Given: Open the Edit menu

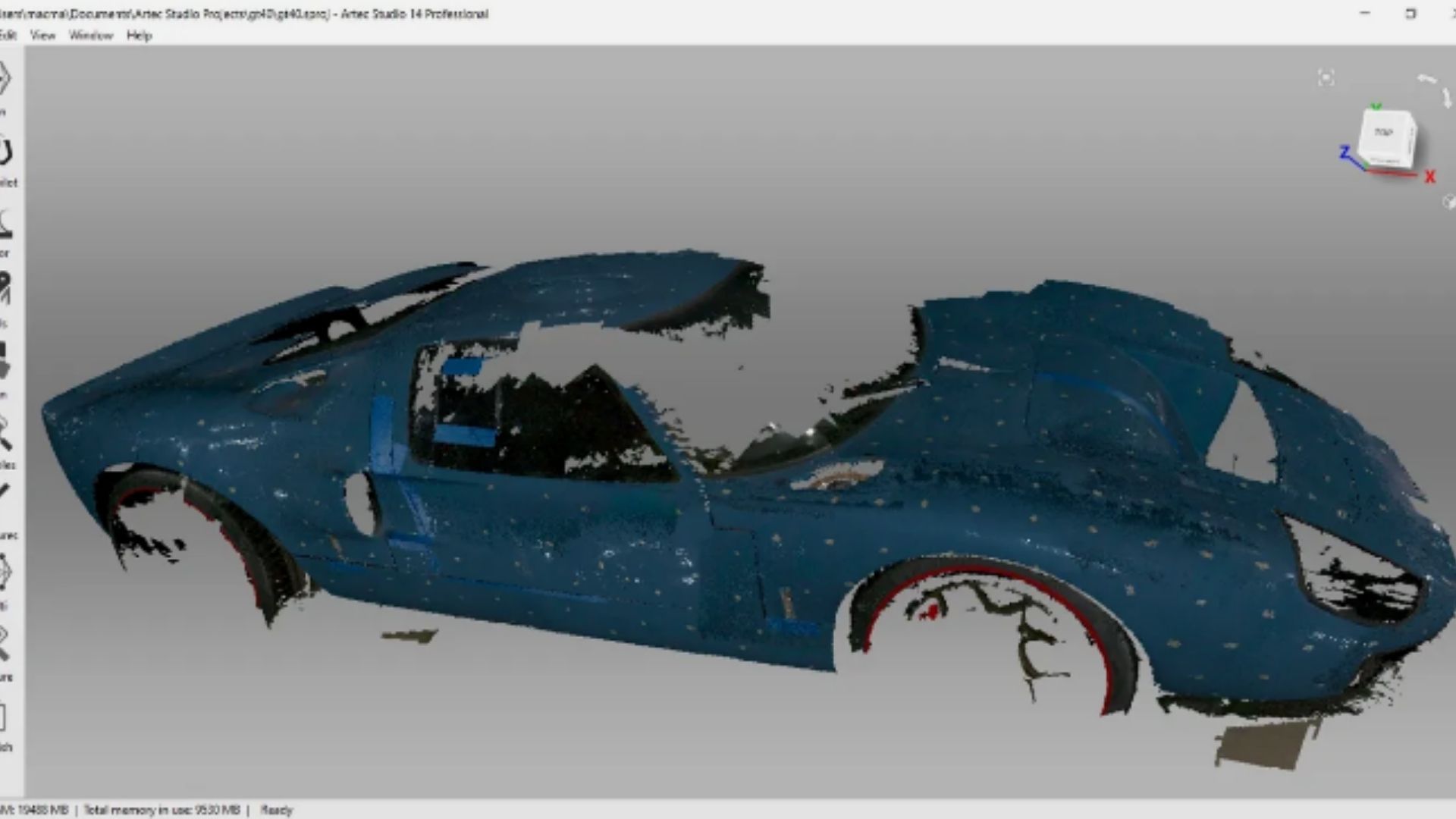Looking at the screenshot, I should [8, 36].
